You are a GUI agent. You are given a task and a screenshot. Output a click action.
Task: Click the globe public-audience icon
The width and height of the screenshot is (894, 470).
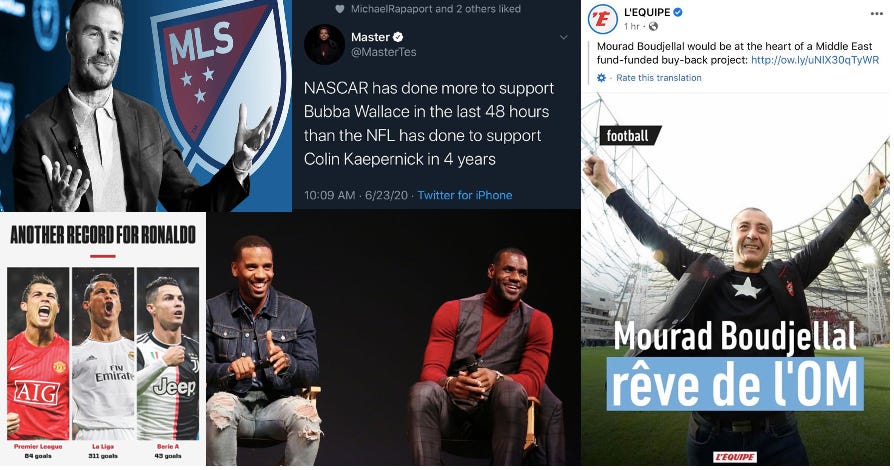(654, 26)
